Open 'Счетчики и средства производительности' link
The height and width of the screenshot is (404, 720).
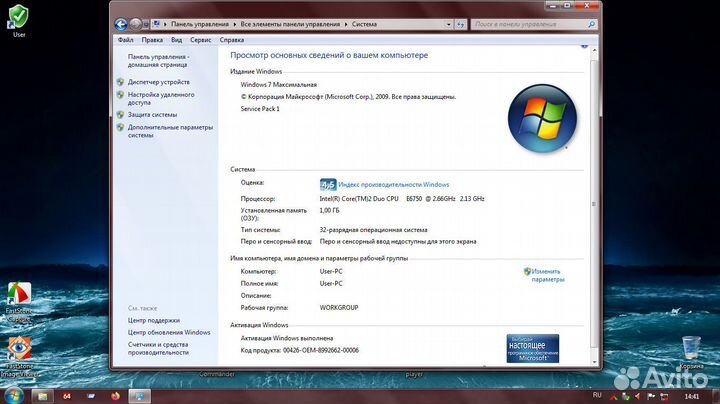pyautogui.click(x=158, y=348)
